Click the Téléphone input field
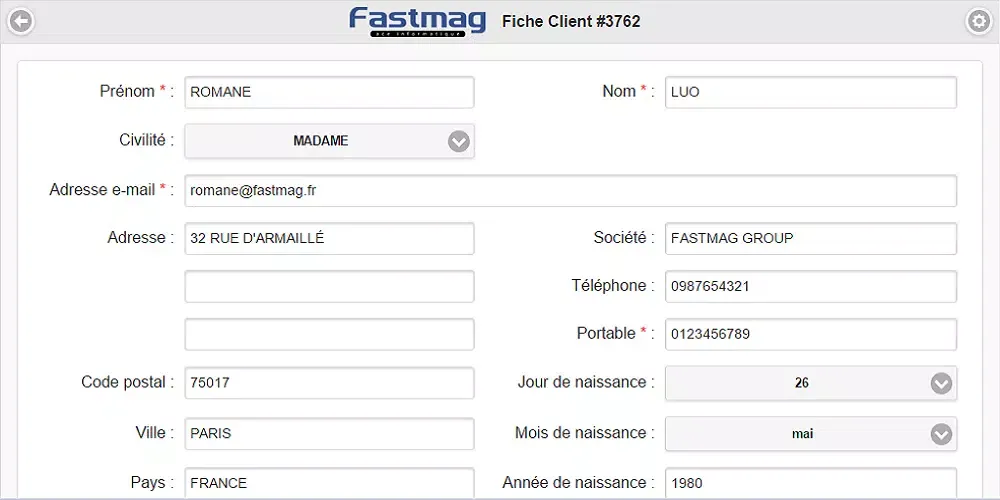Image resolution: width=1000 pixels, height=500 pixels. tap(810, 286)
